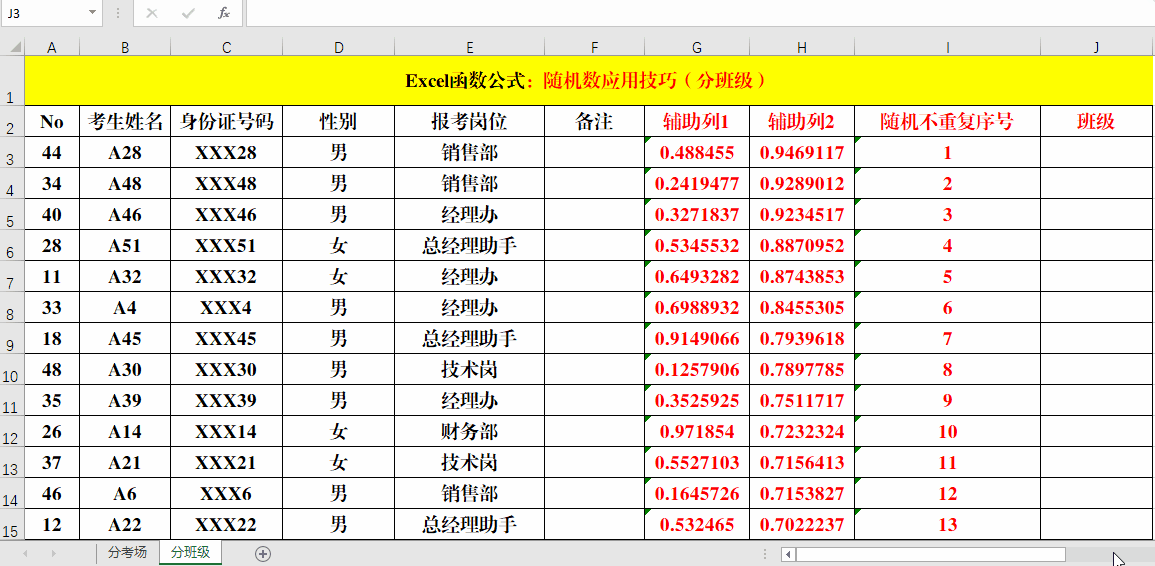The width and height of the screenshot is (1155, 566).
Task: Select the cell containing 0.488455
Action: click(x=696, y=153)
